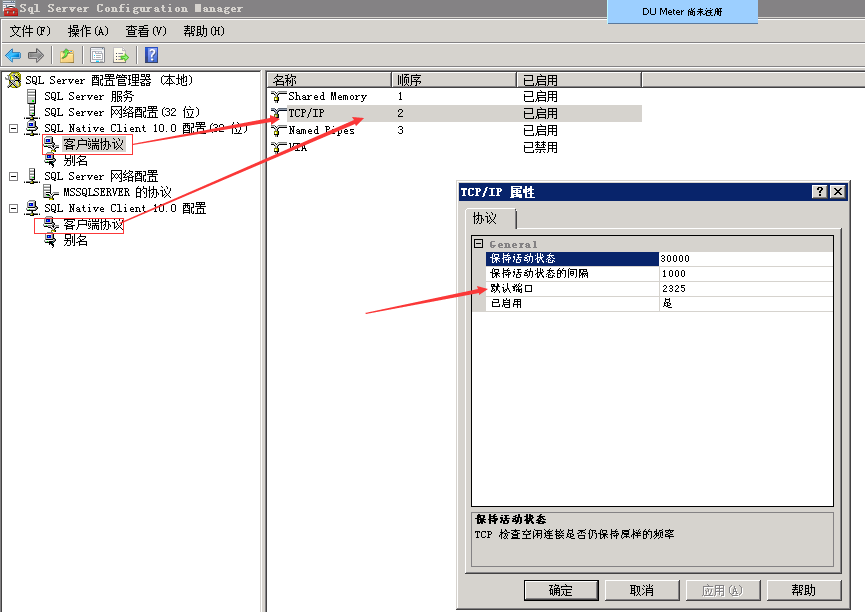865x612 pixels.
Task: Click the SQL Server 网络配置 (32 位) icon
Action: pyautogui.click(x=32, y=112)
